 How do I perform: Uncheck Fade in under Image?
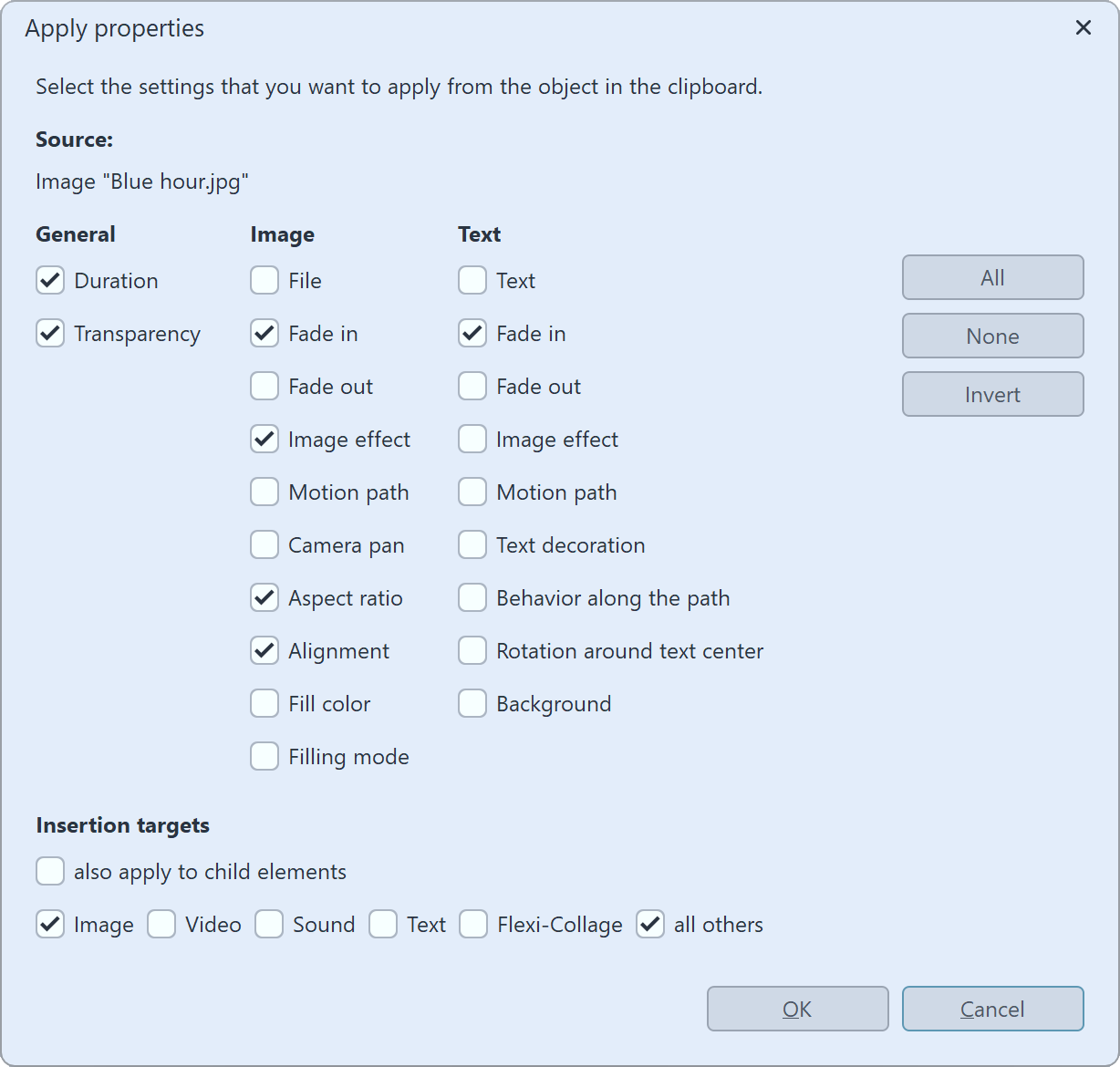264,333
